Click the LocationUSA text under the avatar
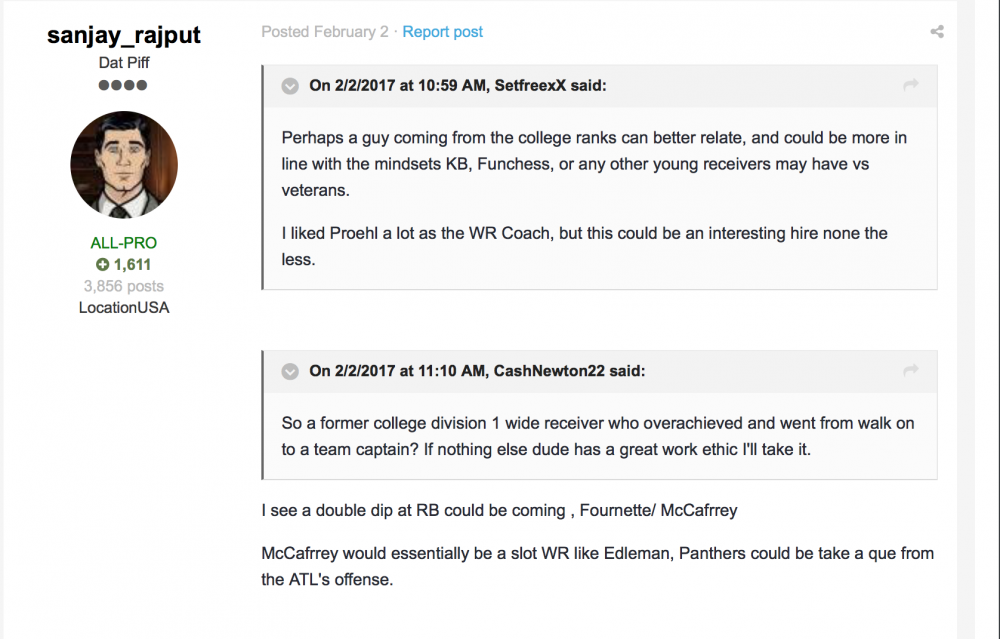This screenshot has height=639, width=1000. click(x=124, y=308)
